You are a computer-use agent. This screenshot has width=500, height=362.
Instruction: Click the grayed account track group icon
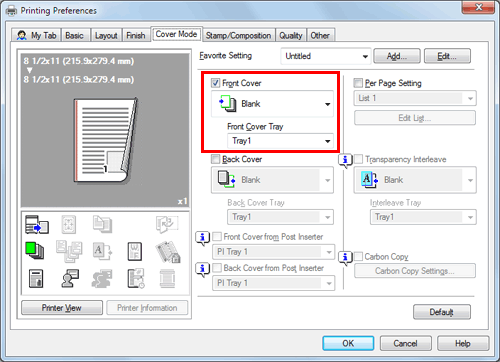coord(102,279)
